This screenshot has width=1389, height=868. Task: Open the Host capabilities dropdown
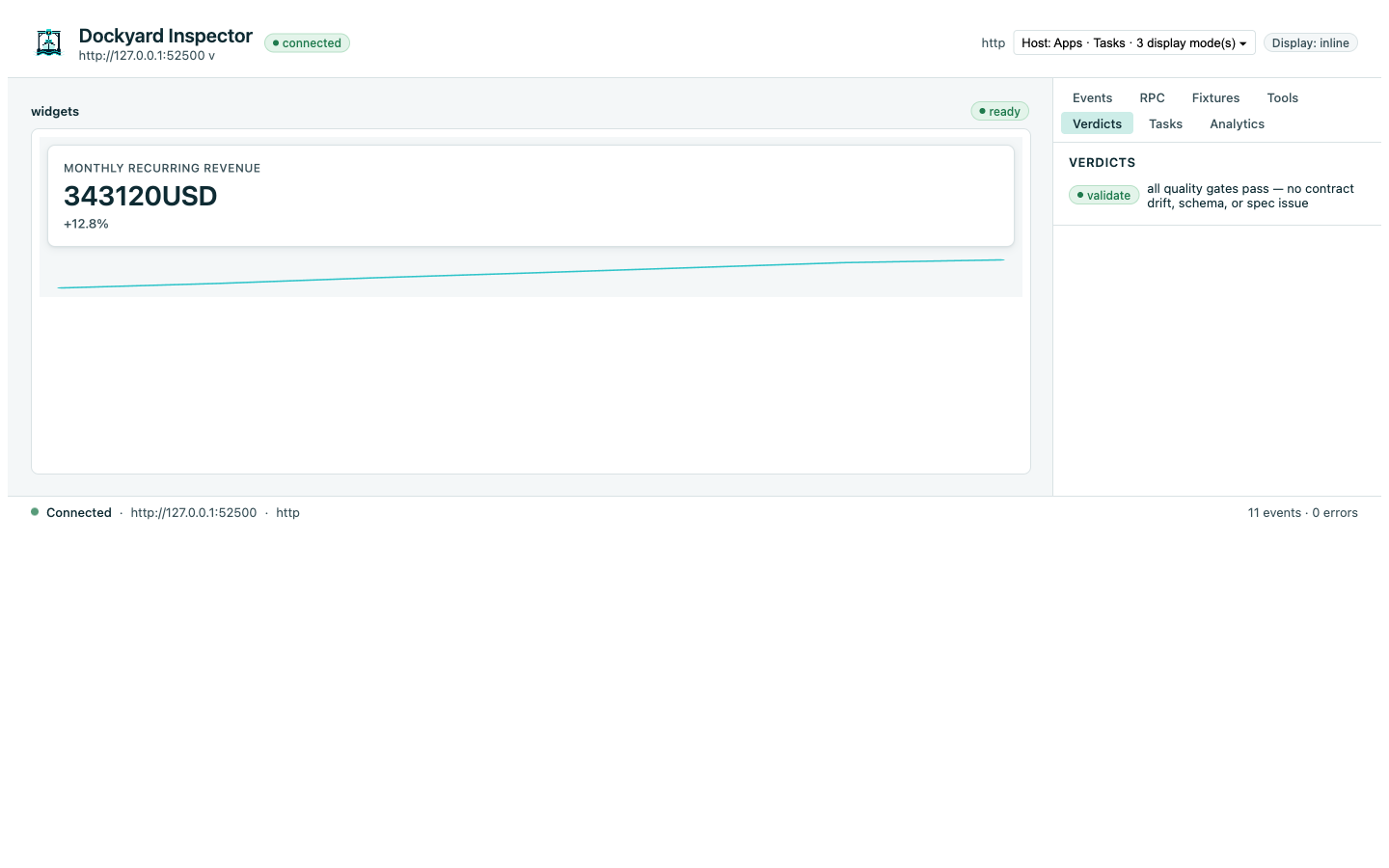pyautogui.click(x=1134, y=42)
